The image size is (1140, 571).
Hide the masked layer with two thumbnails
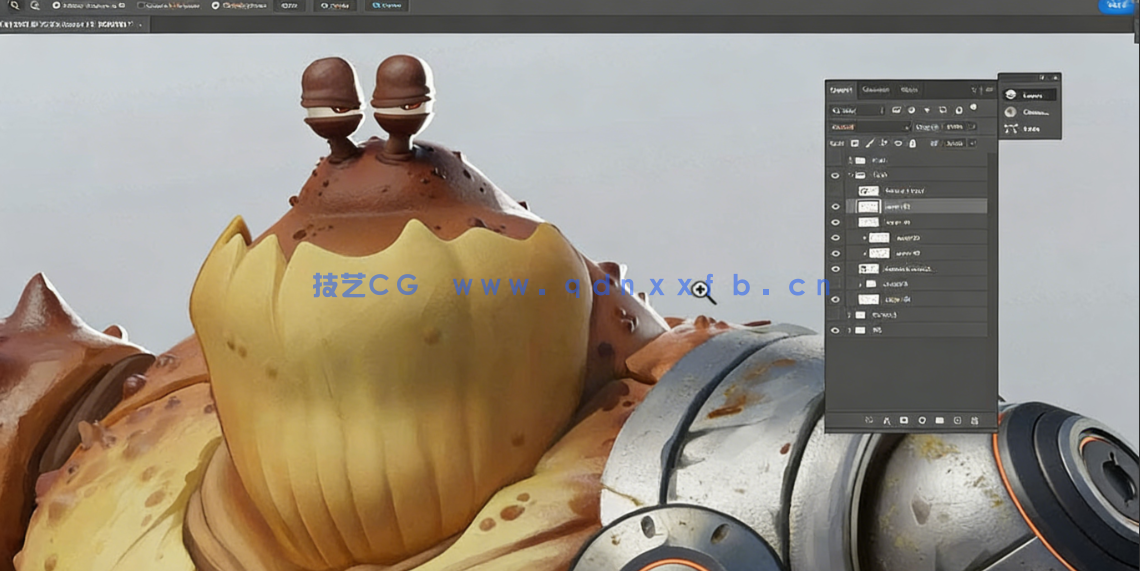[x=835, y=268]
